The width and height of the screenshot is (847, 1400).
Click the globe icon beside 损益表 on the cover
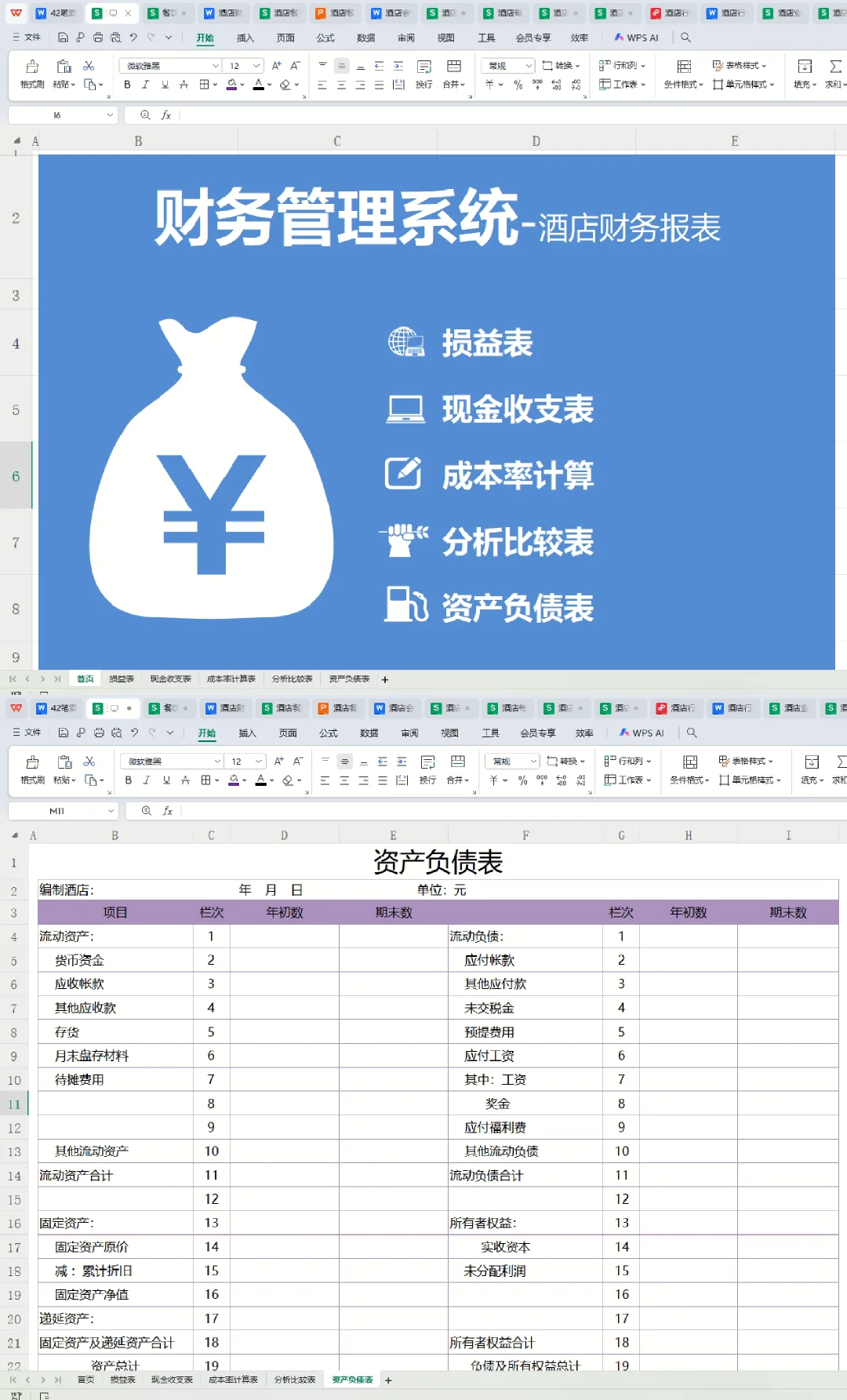[x=406, y=342]
